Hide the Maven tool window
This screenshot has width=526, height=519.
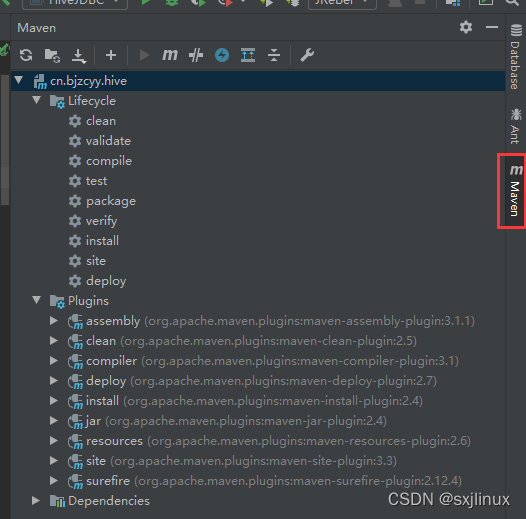(x=492, y=27)
